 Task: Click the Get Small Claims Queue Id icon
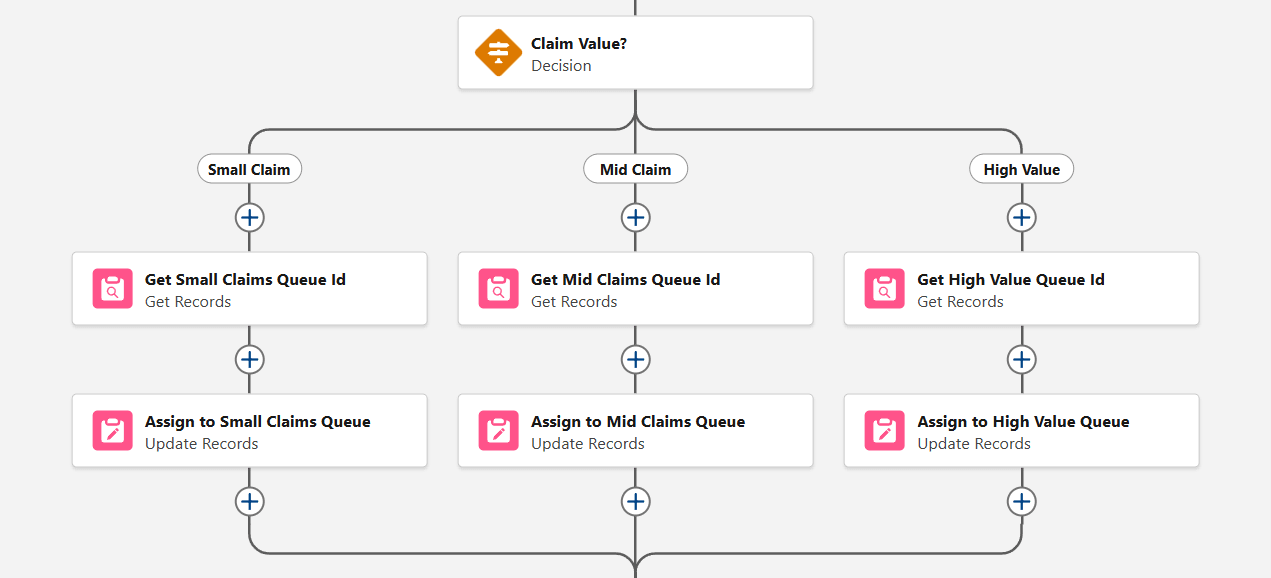click(x=113, y=289)
